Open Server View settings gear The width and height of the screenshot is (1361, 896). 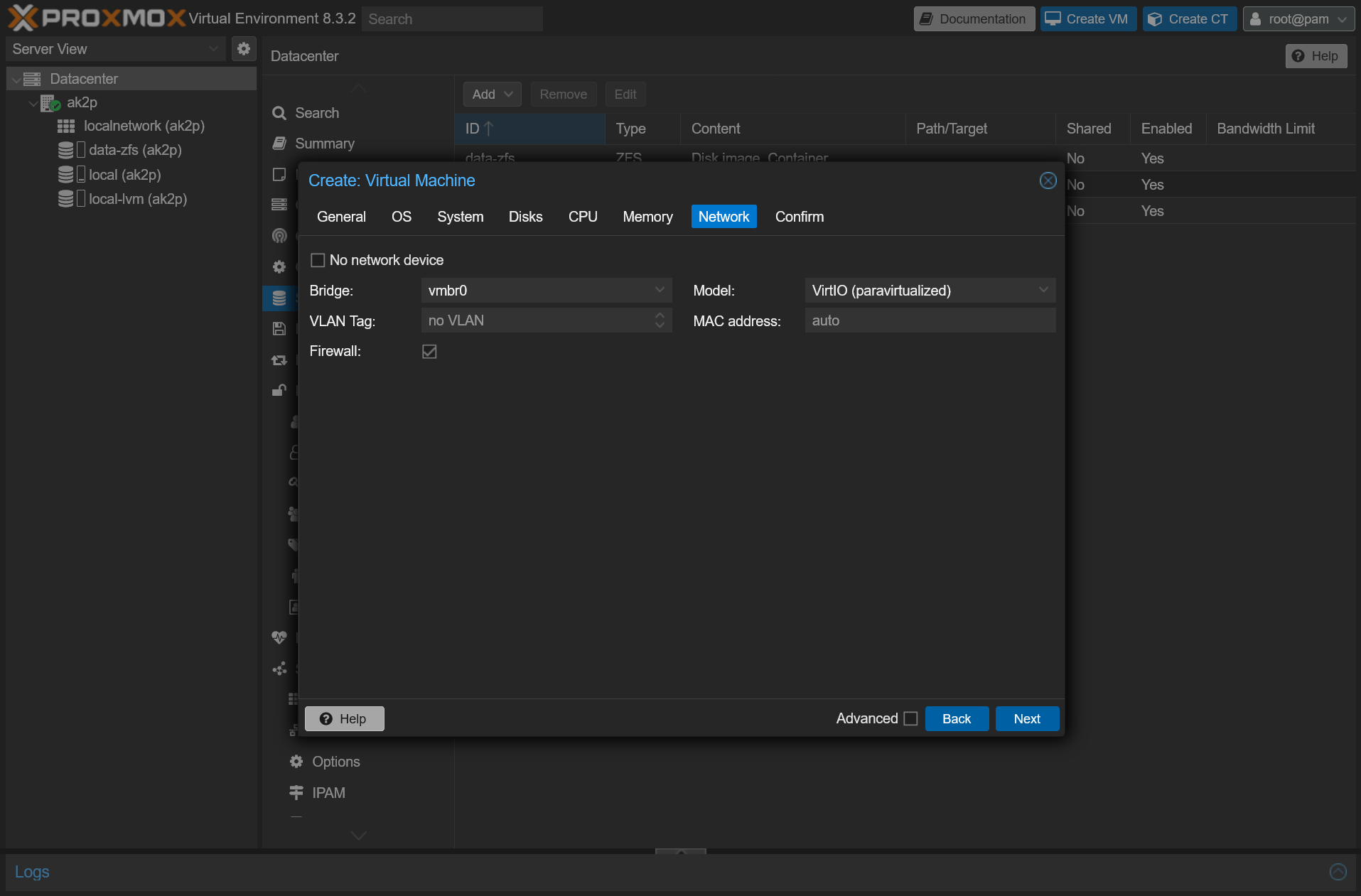[244, 49]
